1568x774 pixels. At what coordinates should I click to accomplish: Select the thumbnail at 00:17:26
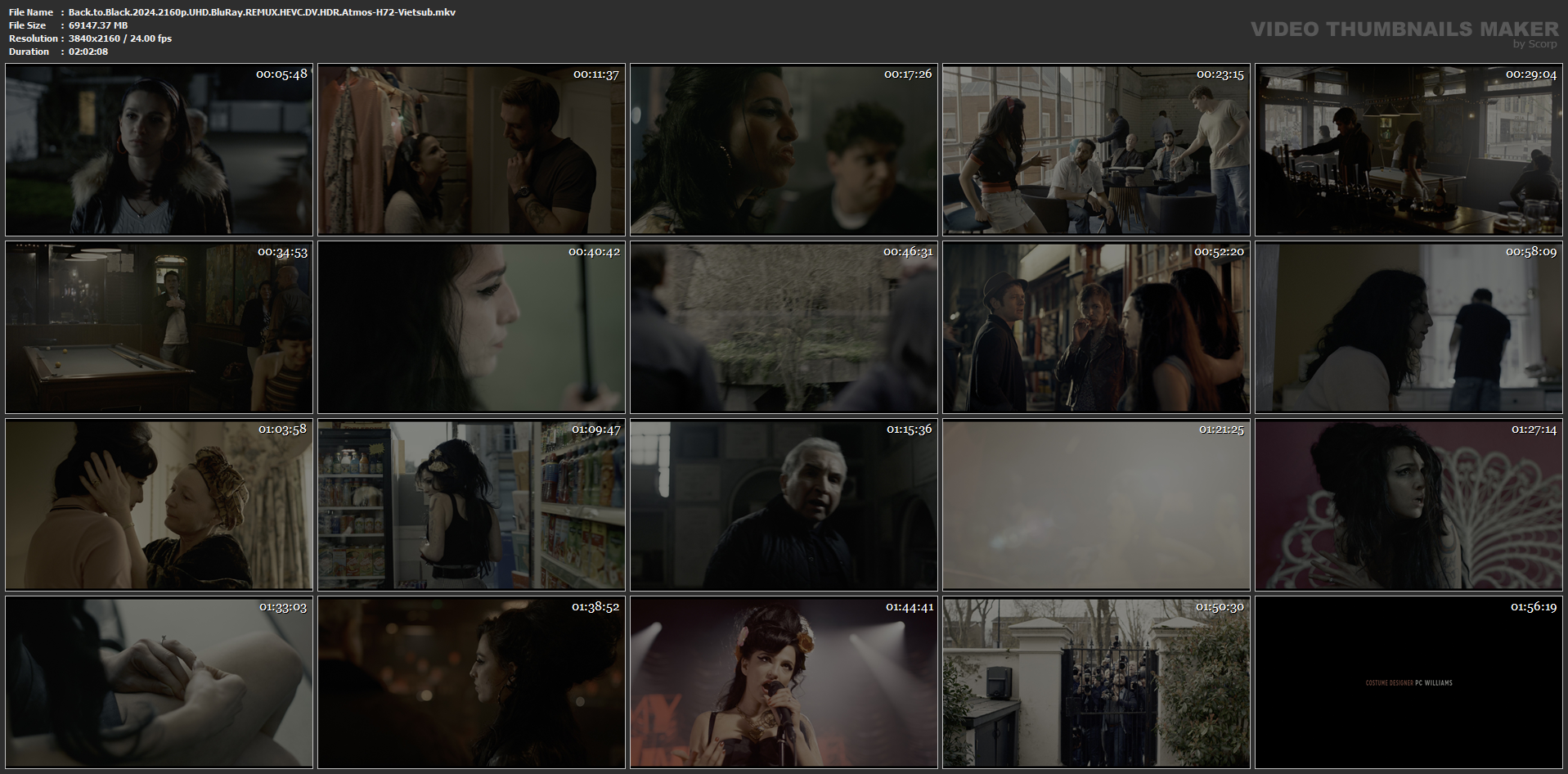tap(784, 150)
